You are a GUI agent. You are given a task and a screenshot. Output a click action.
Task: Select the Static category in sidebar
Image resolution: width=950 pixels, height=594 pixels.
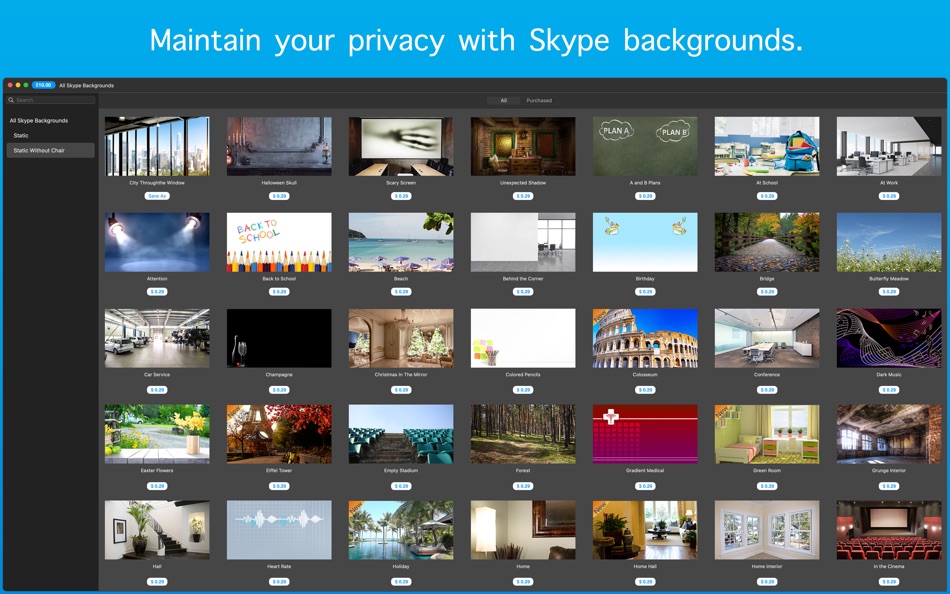pyautogui.click(x=21, y=136)
